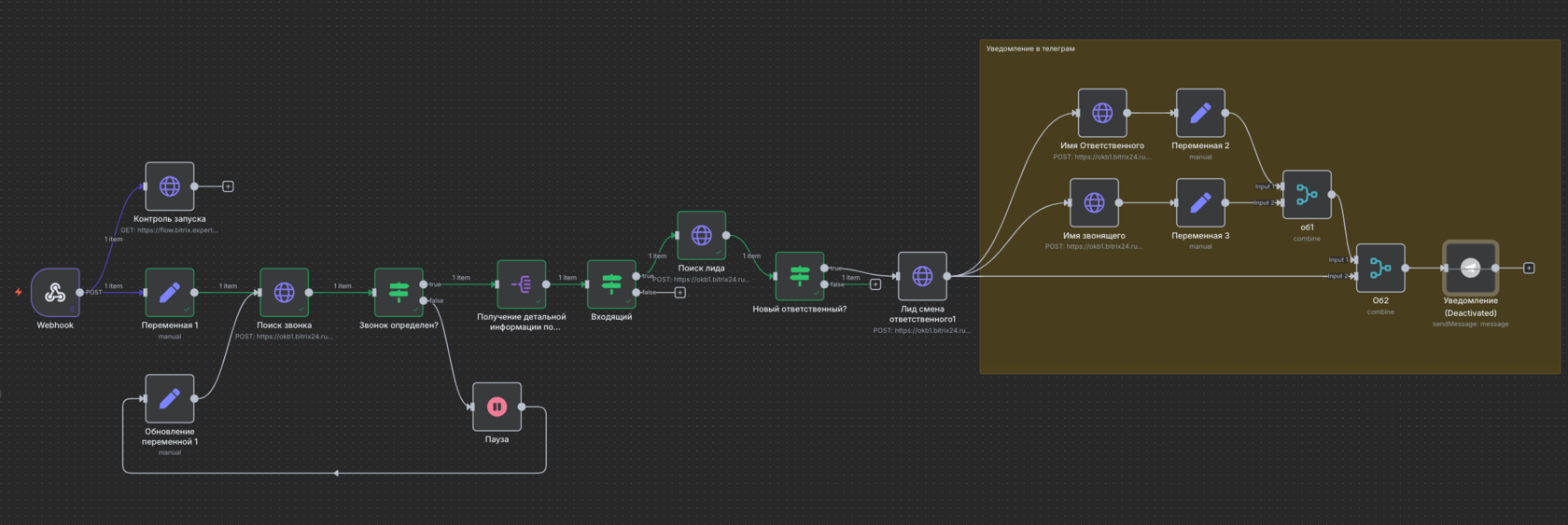Select the Звонок определен? IF node
This screenshot has height=525, width=1568.
[399, 293]
